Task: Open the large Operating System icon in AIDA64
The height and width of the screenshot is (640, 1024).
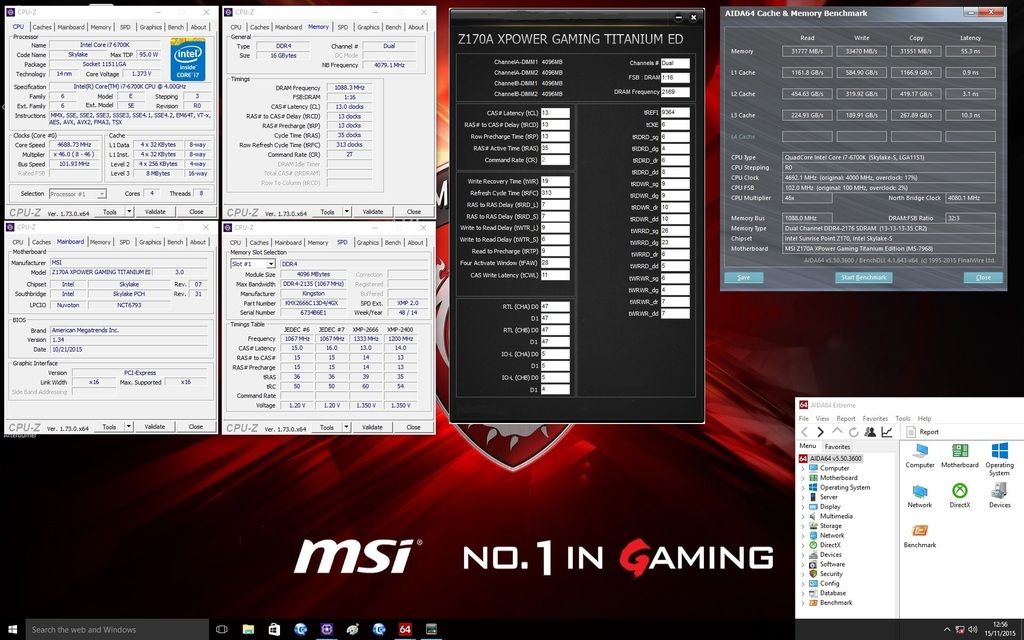Action: [999, 460]
